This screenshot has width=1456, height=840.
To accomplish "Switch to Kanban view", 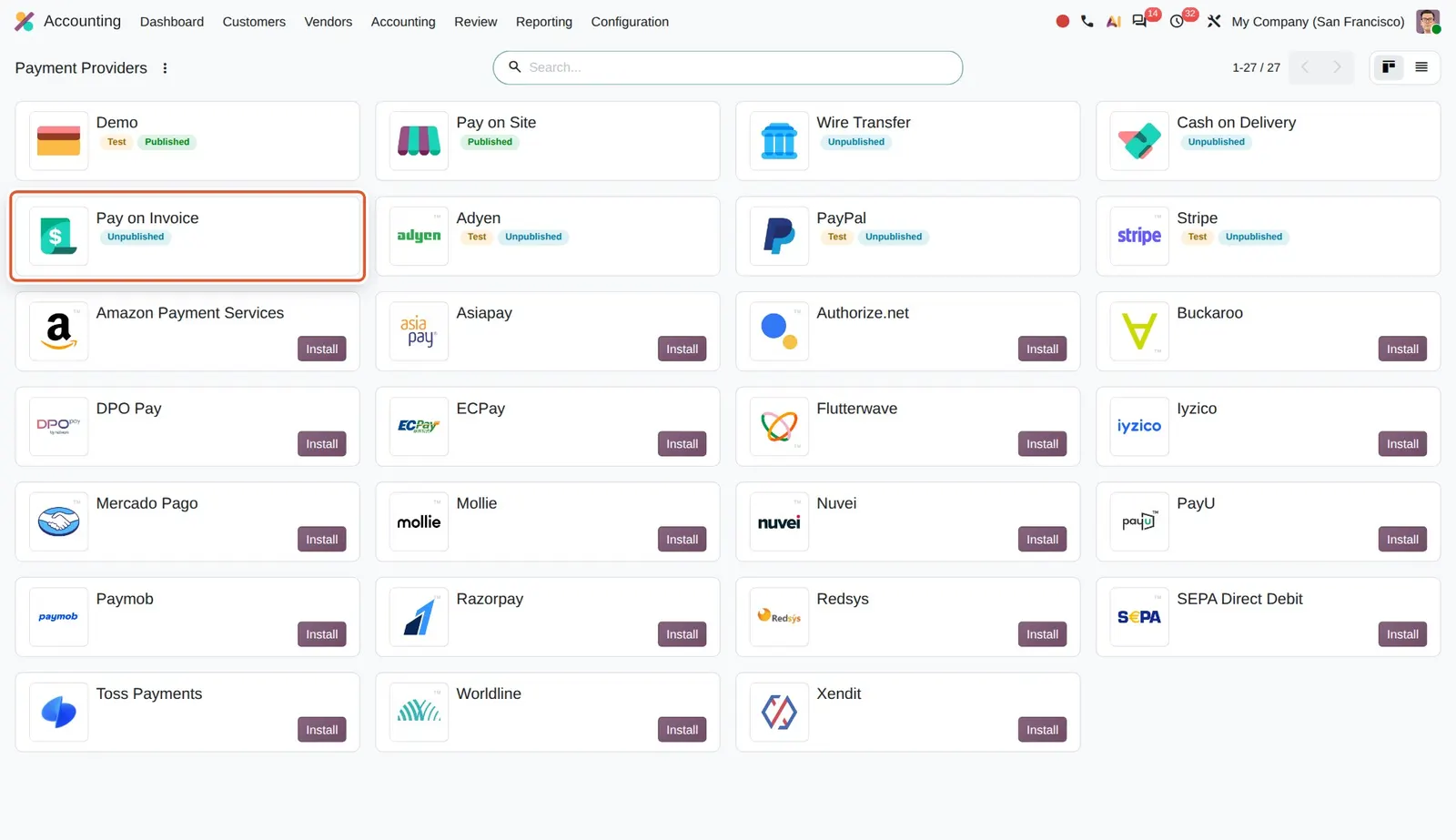I will (x=1389, y=67).
